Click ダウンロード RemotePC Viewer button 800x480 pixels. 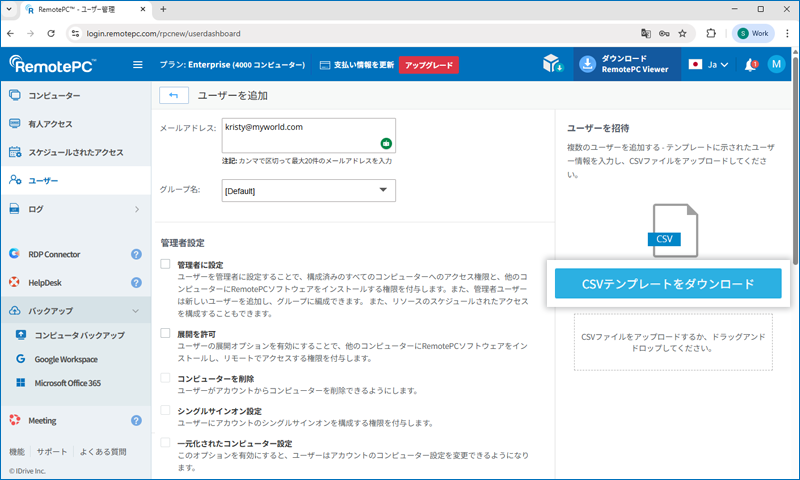[627, 64]
